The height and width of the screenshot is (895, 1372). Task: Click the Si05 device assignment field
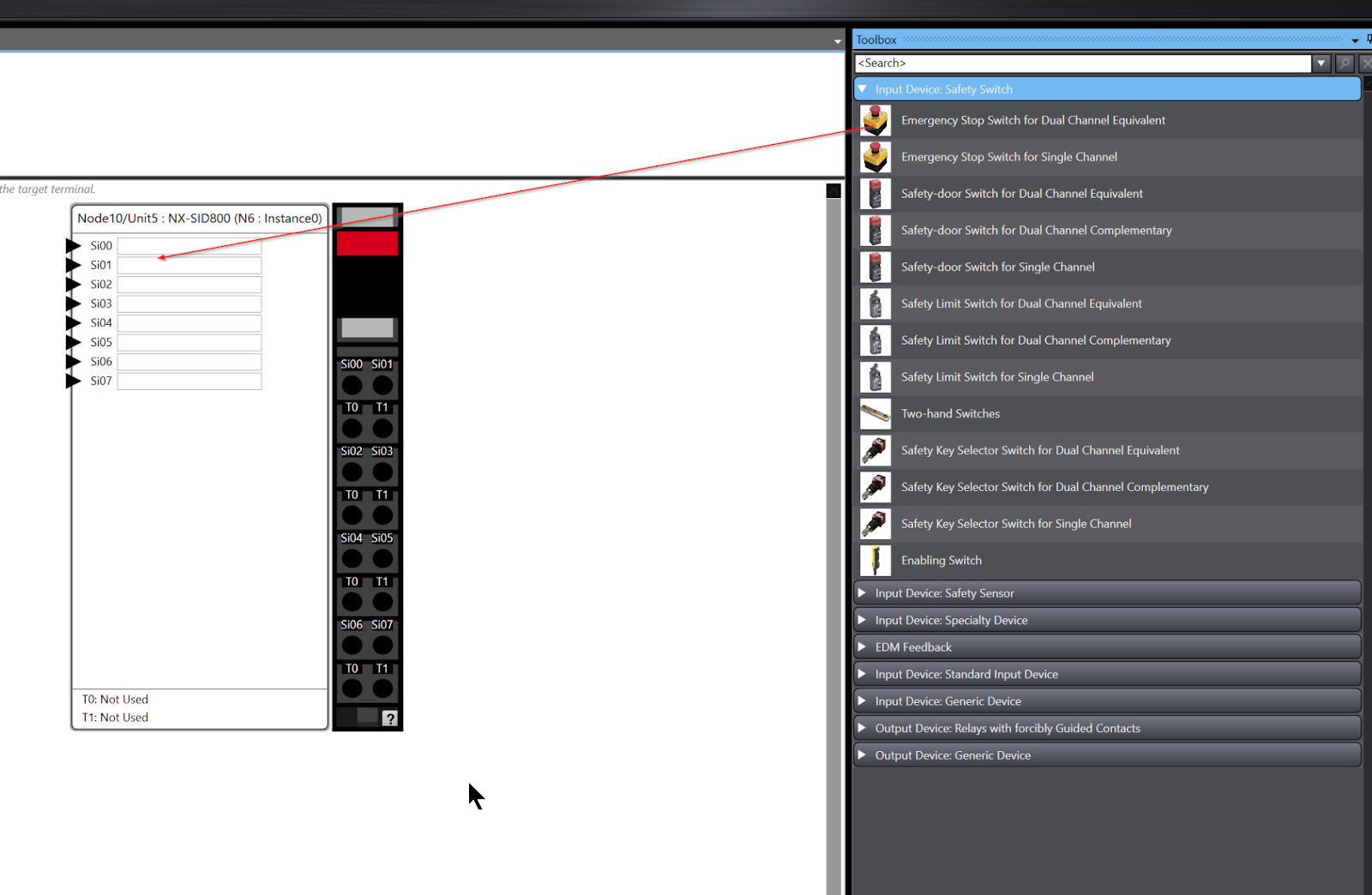coord(190,342)
